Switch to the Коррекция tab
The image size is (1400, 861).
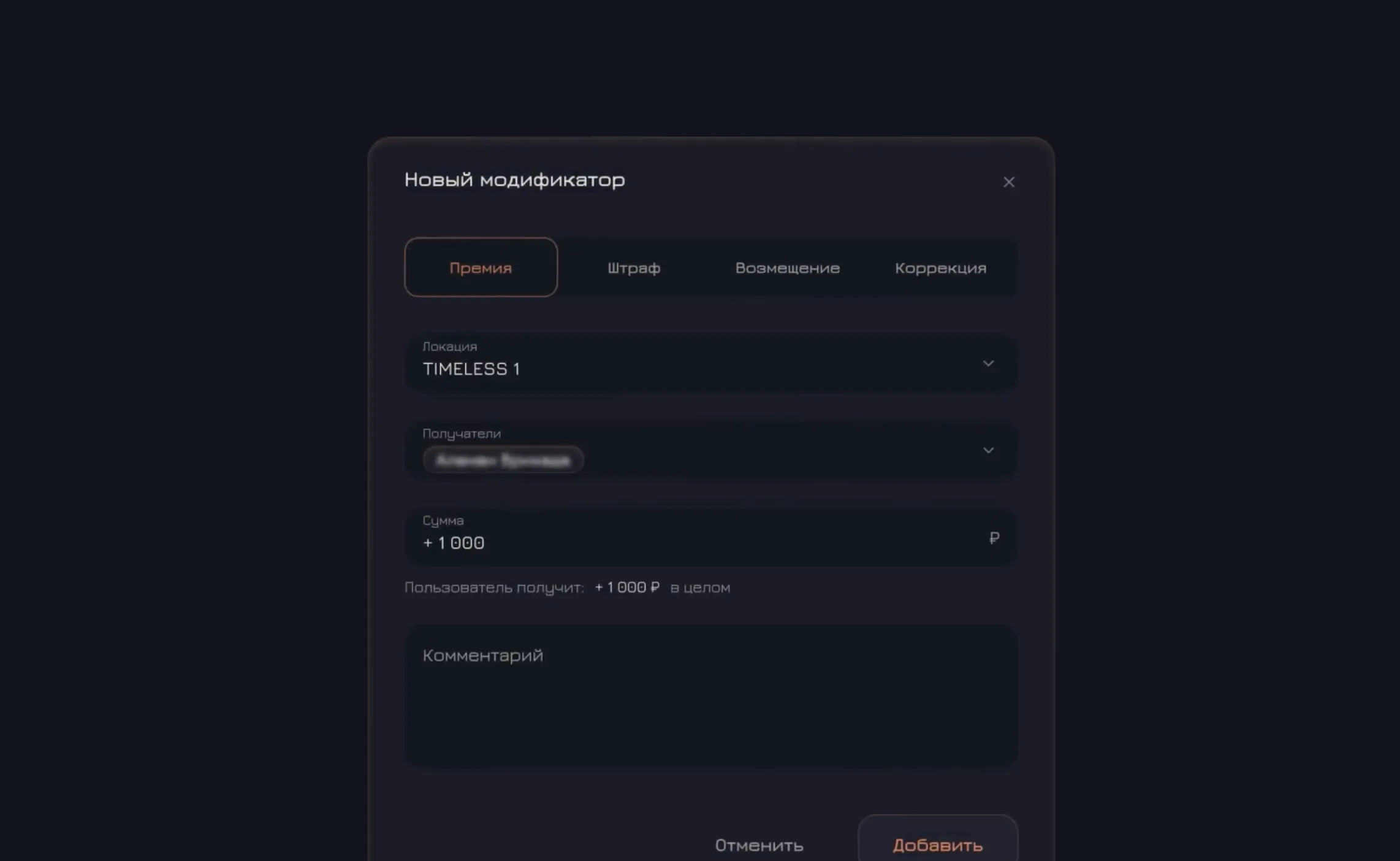[x=940, y=267]
